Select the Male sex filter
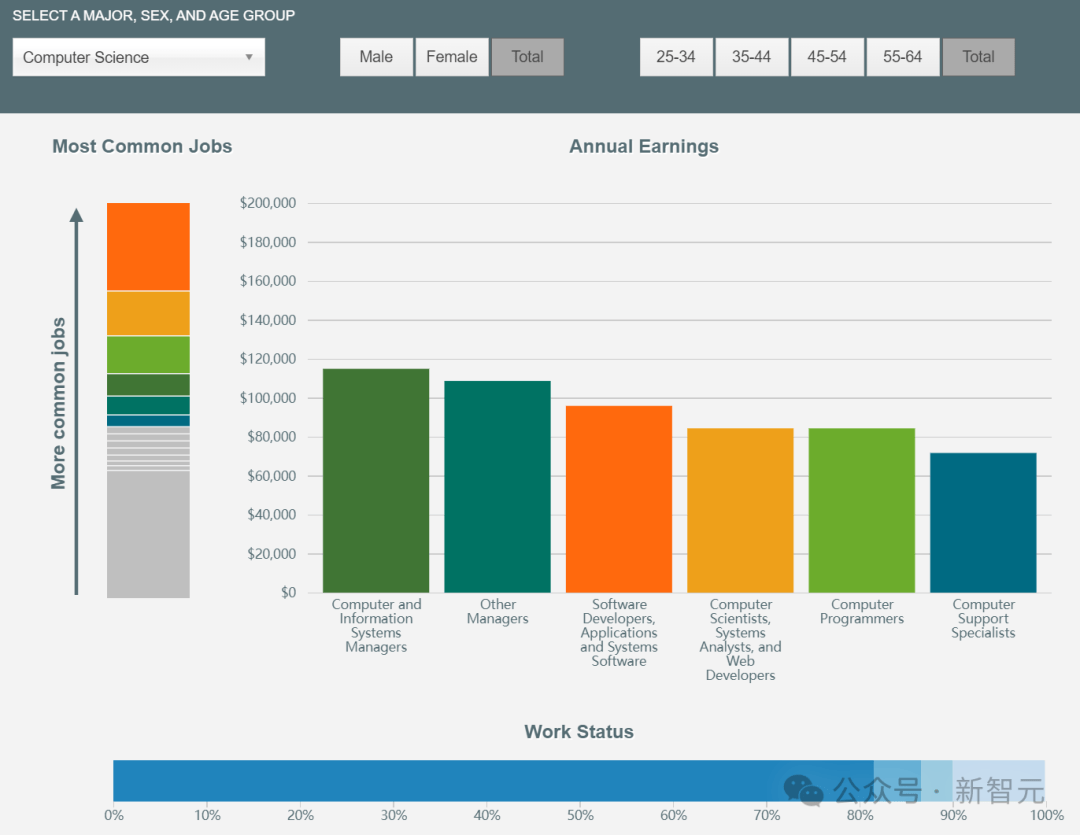 click(x=376, y=57)
